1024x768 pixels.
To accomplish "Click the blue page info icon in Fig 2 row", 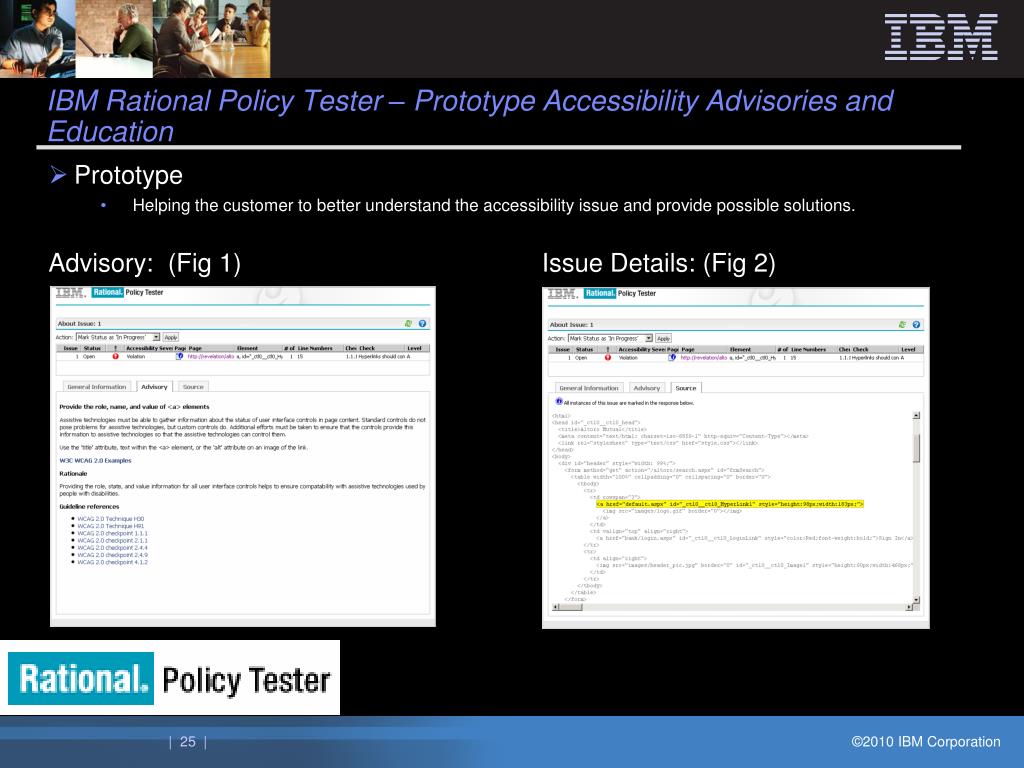I will tap(672, 358).
